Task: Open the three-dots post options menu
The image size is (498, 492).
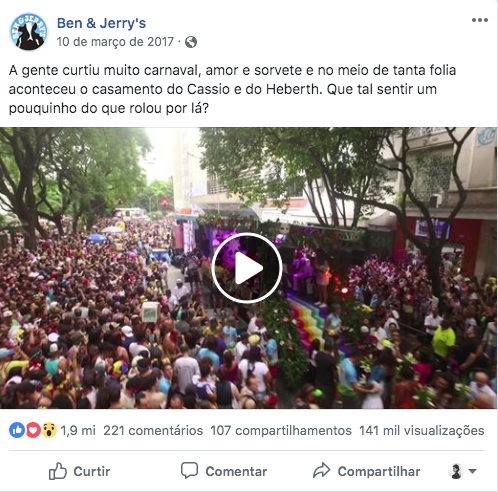Action: pos(480,20)
